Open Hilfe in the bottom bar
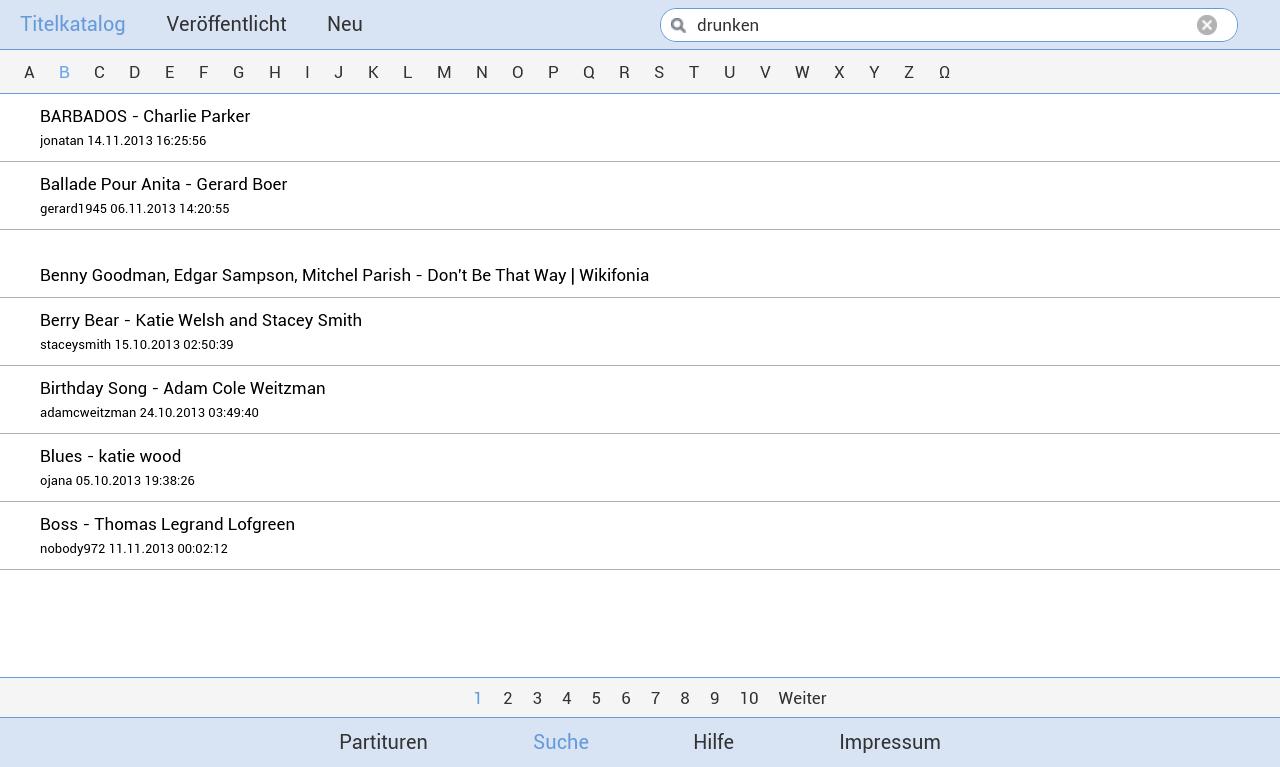 pyautogui.click(x=713, y=742)
